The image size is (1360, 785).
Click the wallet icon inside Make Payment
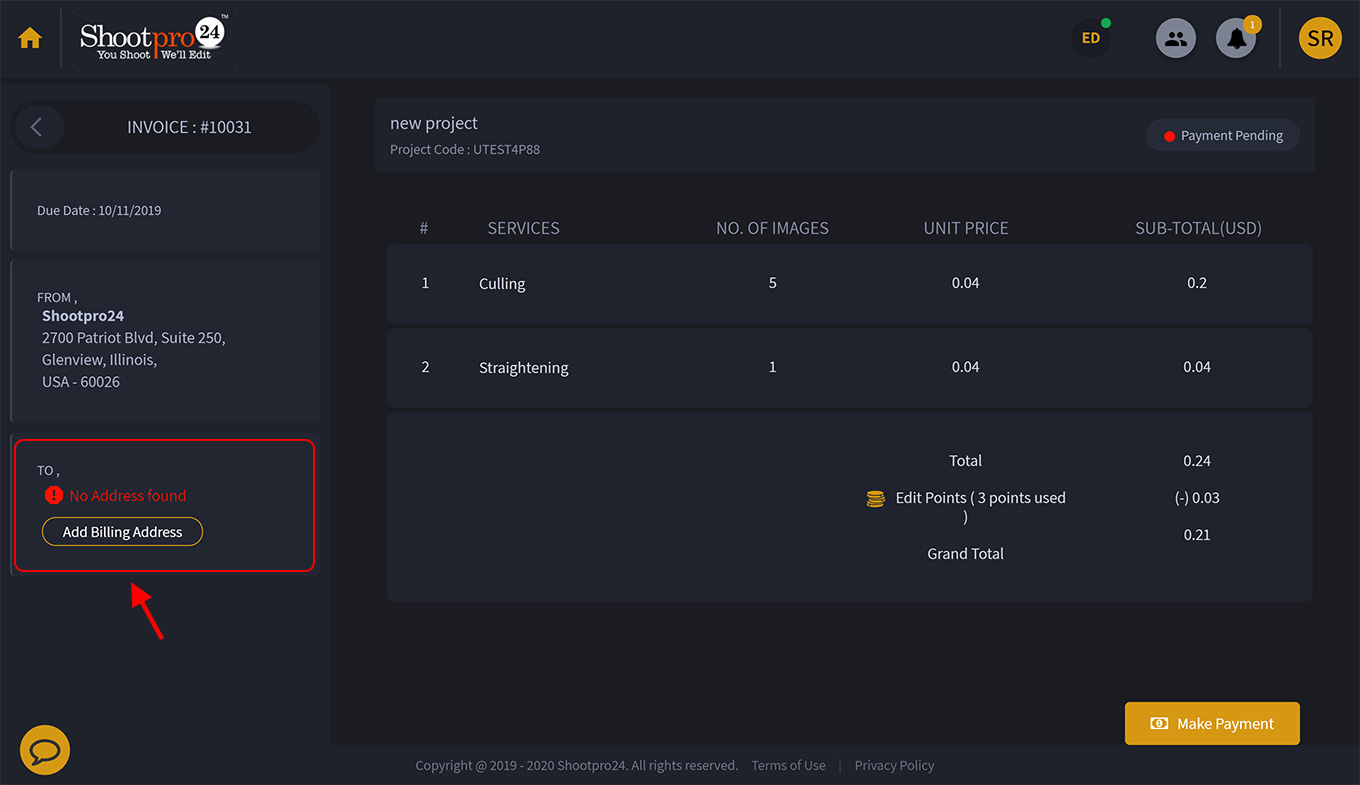pyautogui.click(x=1158, y=723)
